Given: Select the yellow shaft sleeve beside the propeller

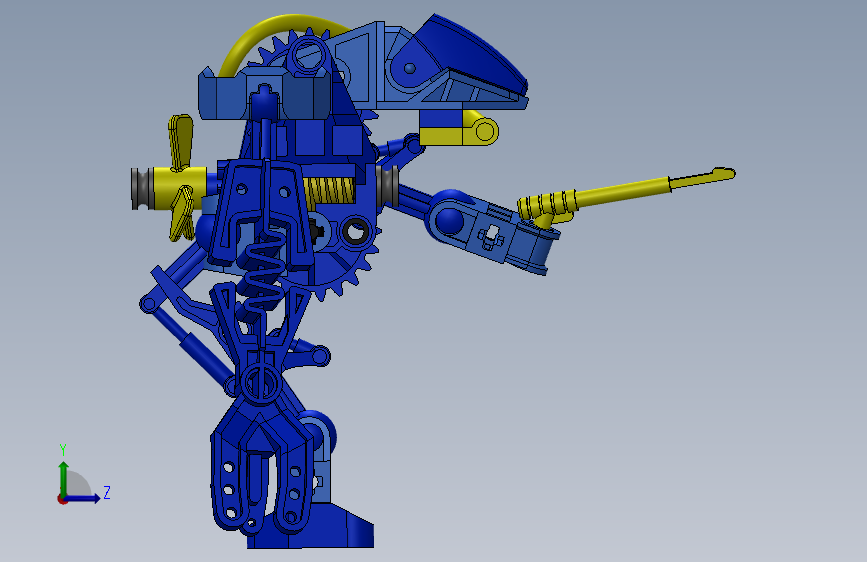Looking at the screenshot, I should (x=180, y=189).
